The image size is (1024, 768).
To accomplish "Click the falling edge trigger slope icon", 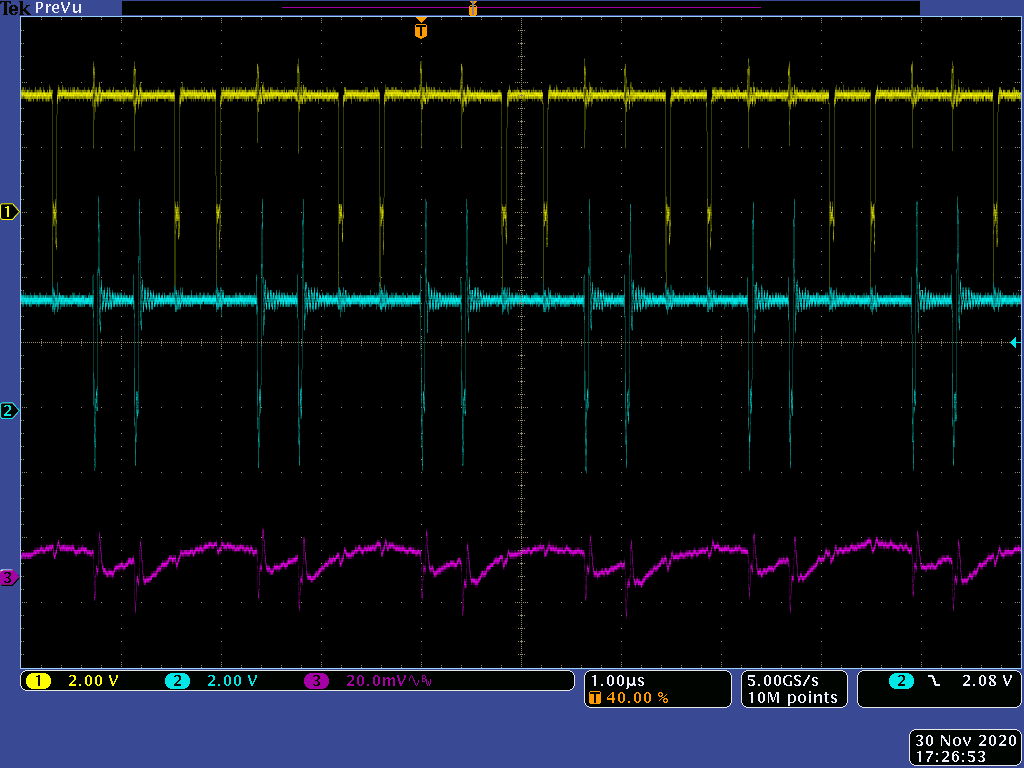I will point(935,681).
